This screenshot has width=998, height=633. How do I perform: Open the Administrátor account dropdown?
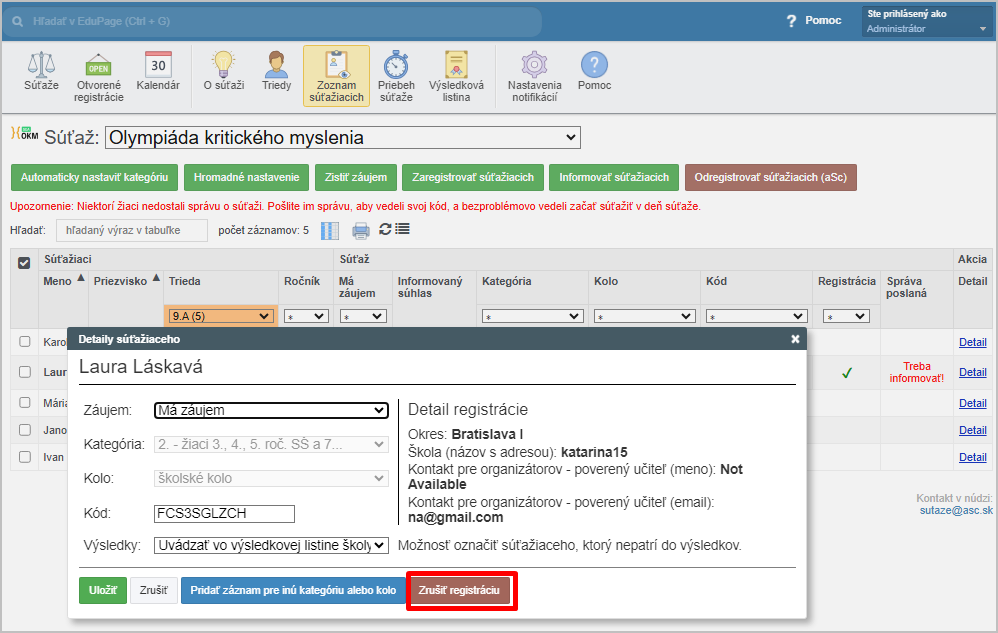coord(927,21)
